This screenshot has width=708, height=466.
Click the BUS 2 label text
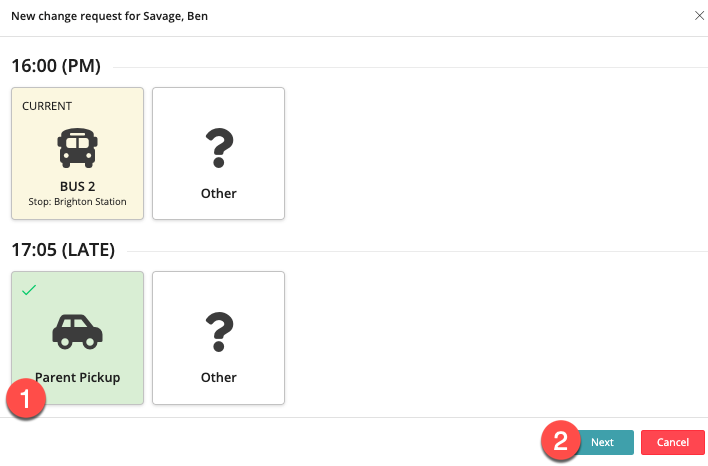[x=77, y=186]
